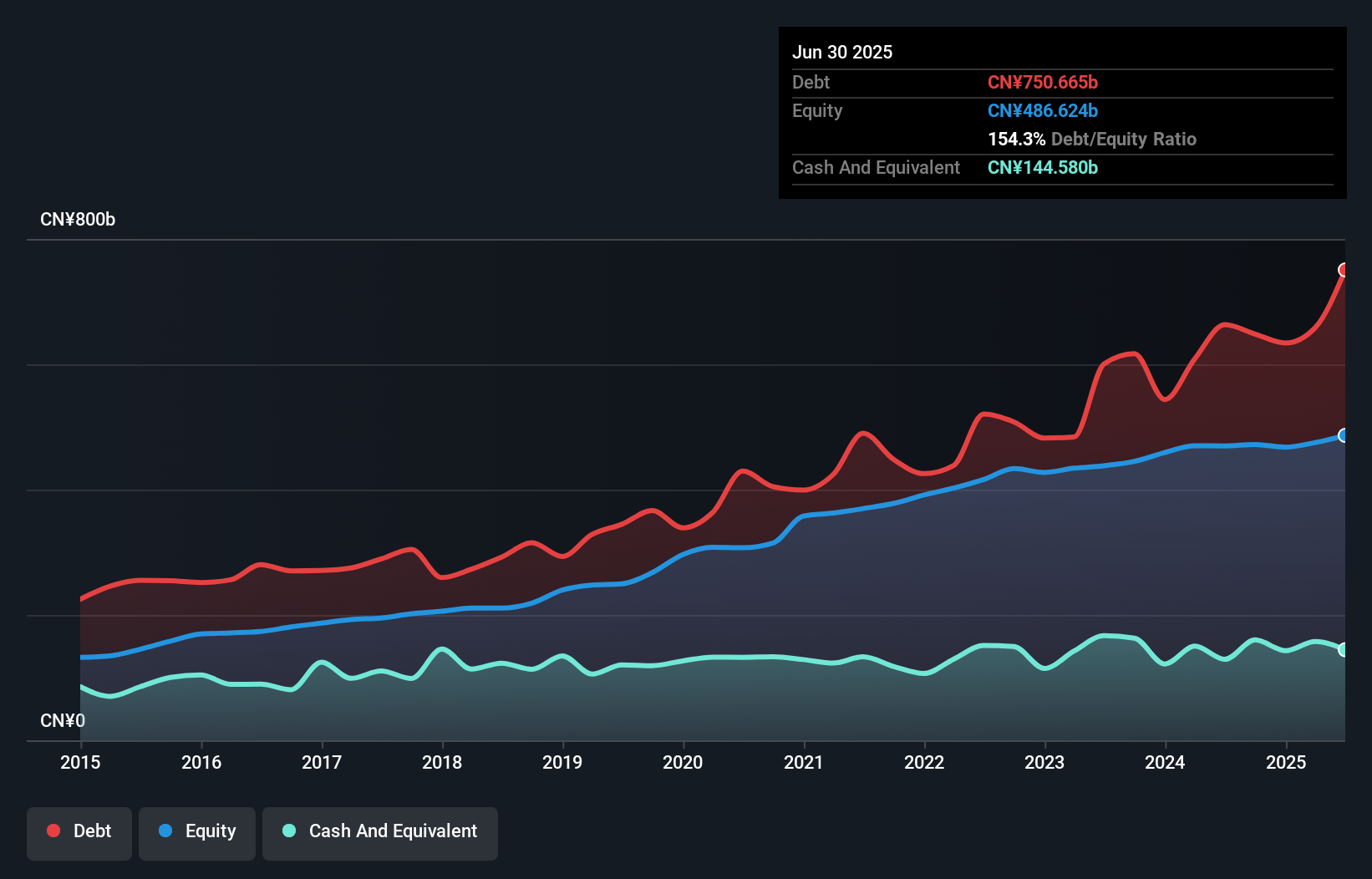Select the Equity endpoint marker on the chart

[1344, 435]
